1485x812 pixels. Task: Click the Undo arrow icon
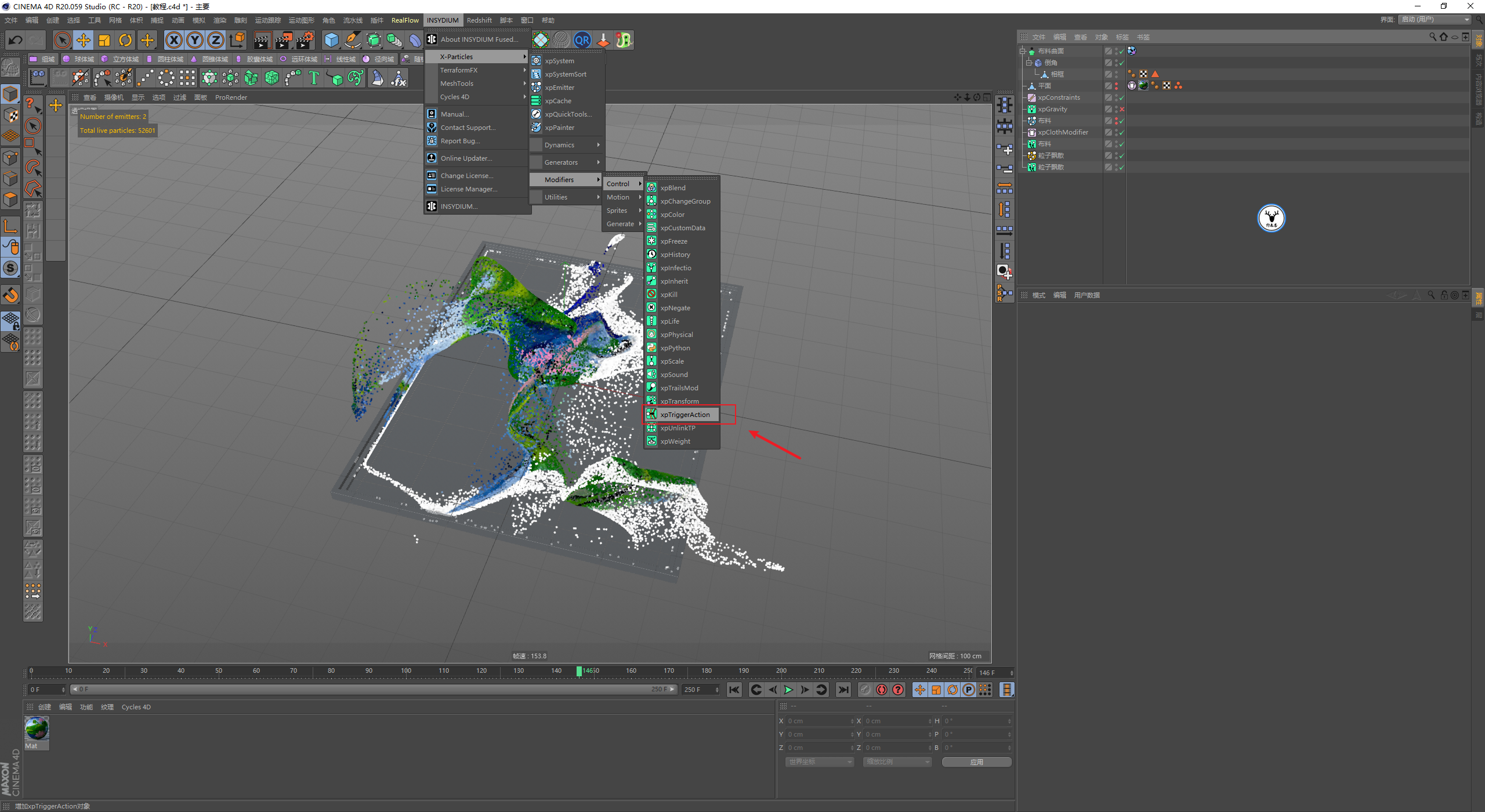(x=16, y=40)
